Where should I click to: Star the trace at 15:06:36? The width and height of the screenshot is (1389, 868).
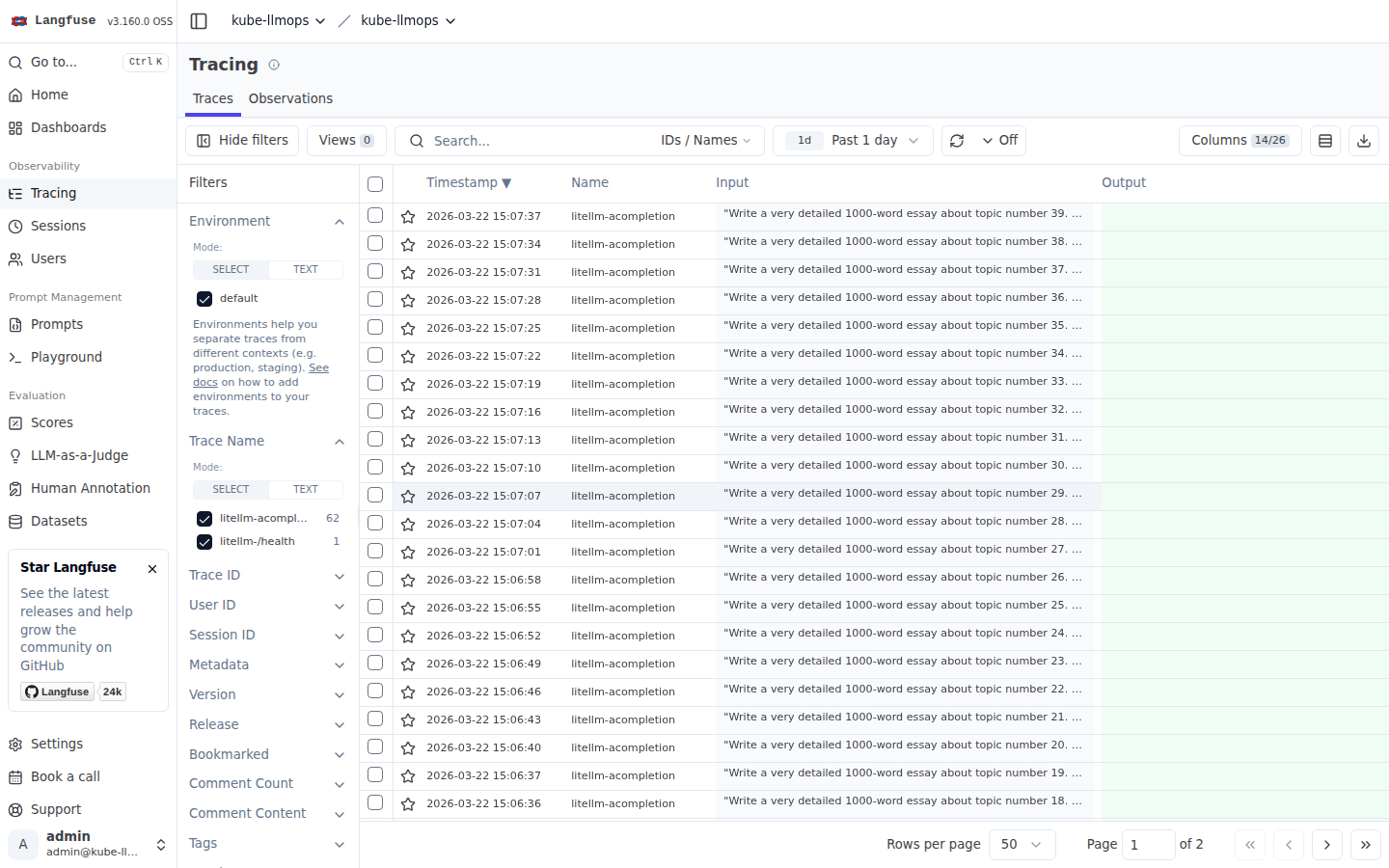click(408, 804)
